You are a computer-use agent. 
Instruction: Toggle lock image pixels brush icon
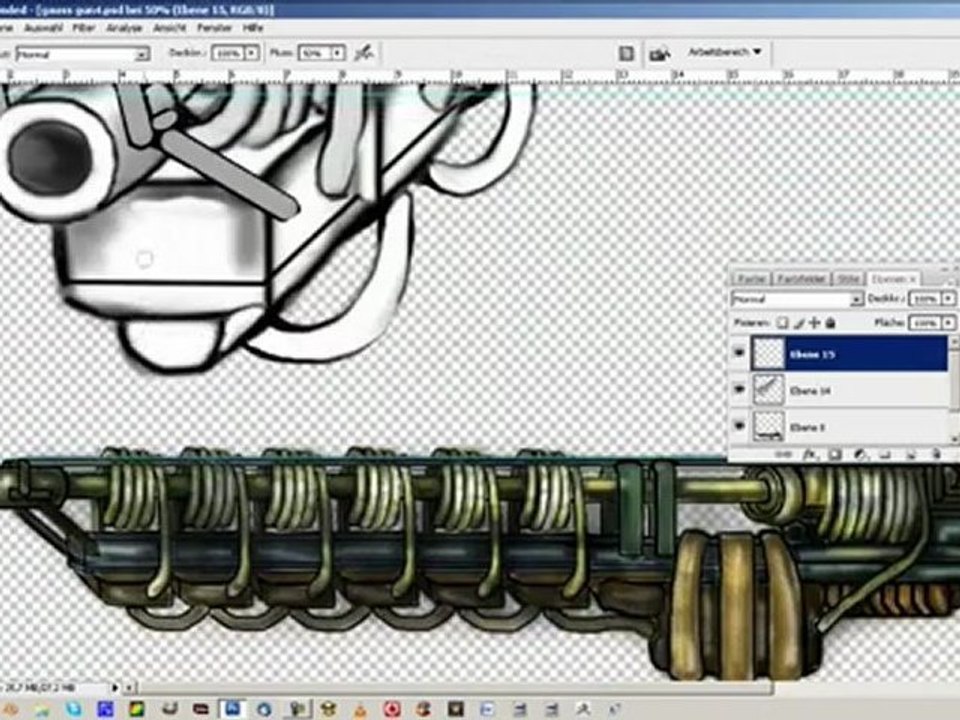coord(798,323)
